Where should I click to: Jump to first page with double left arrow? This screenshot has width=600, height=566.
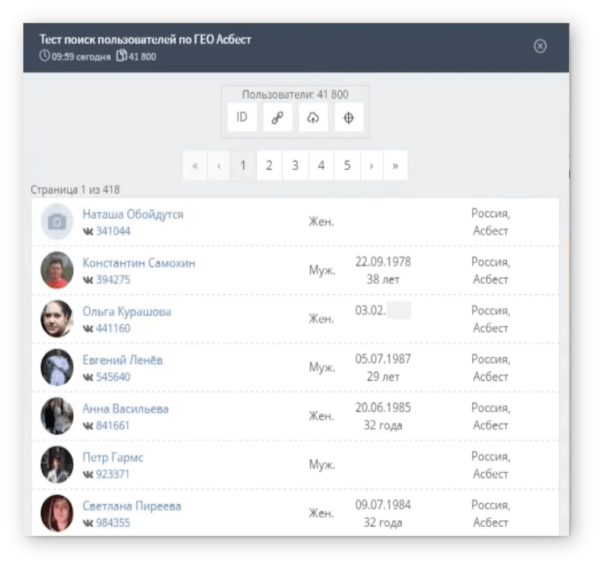195,166
